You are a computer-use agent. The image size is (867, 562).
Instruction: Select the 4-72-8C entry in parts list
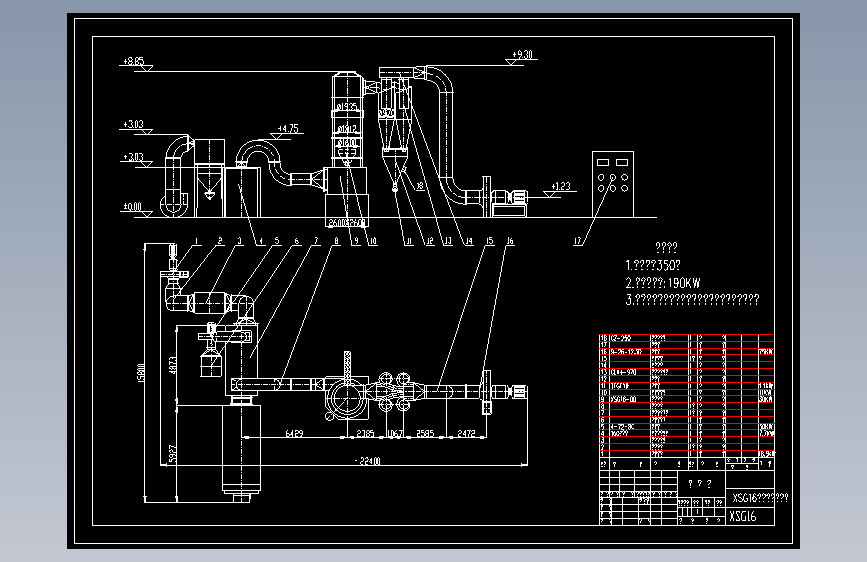pos(621,426)
